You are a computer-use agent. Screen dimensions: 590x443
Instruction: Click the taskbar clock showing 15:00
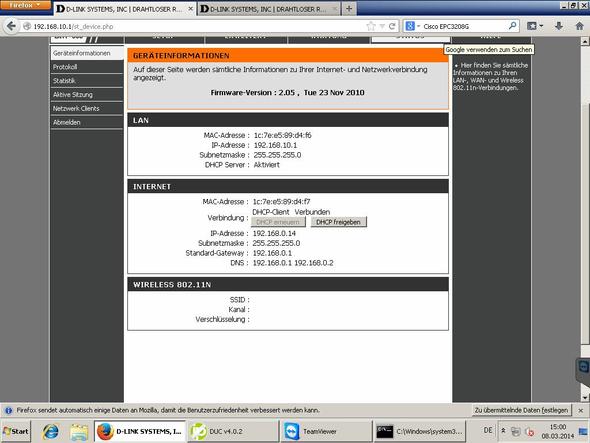[x=558, y=431]
